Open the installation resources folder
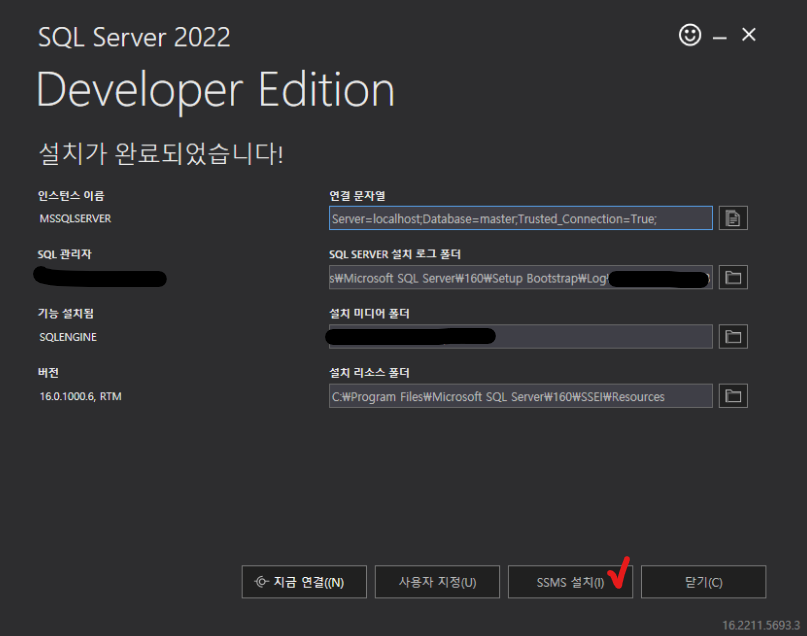Viewport: 807px width, 636px height. pos(733,396)
